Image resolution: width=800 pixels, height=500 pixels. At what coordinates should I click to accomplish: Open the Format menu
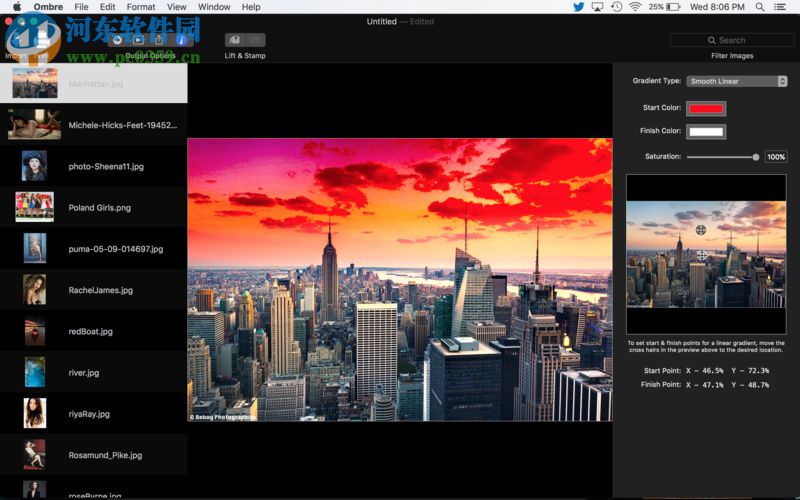coord(141,7)
